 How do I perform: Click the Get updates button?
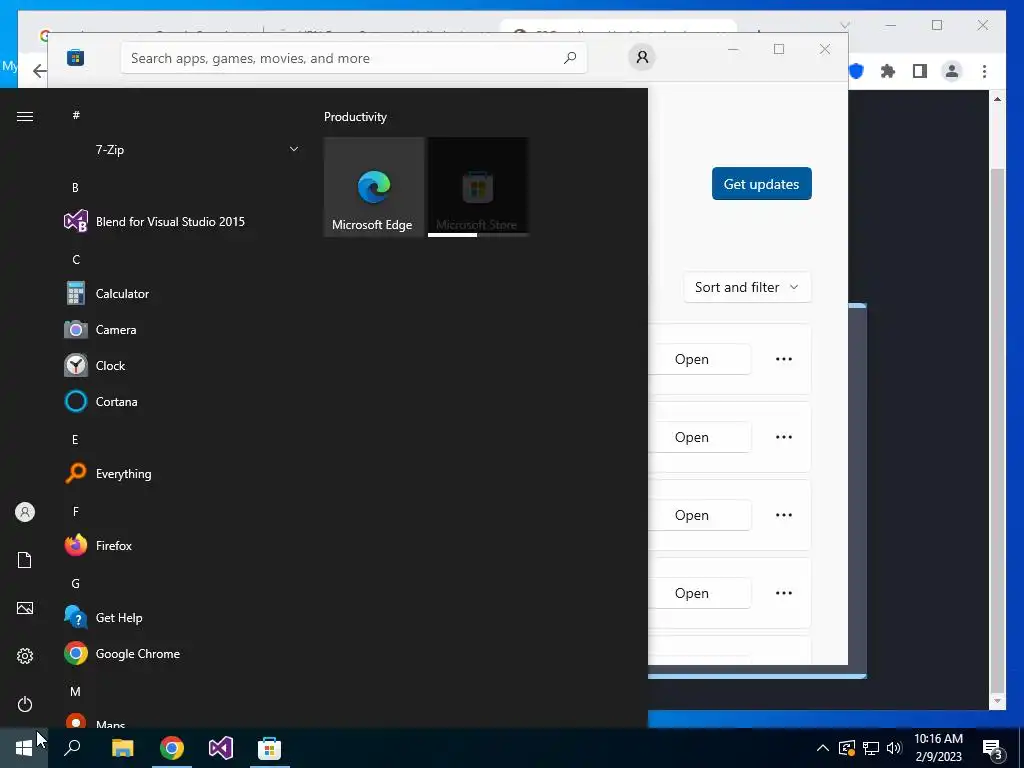[761, 184]
